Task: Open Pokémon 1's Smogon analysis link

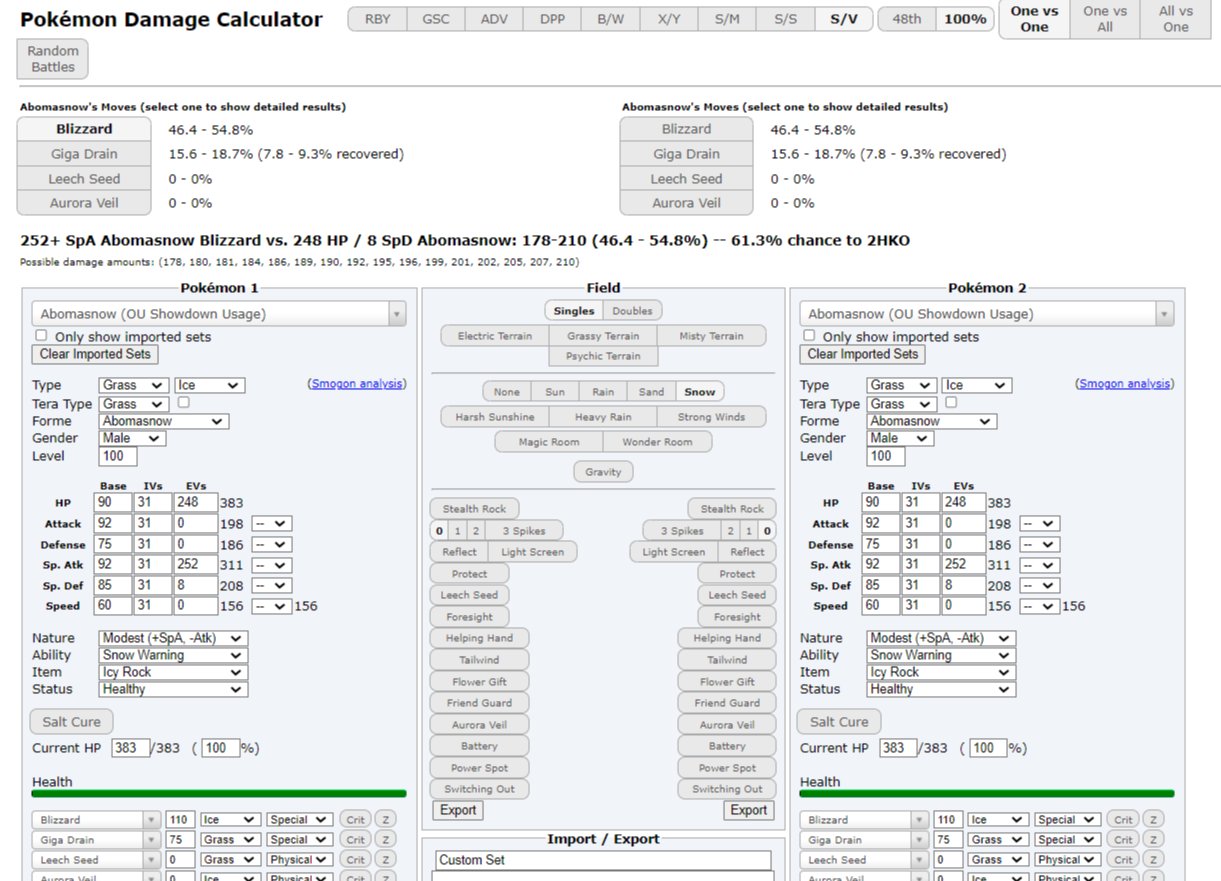Action: [357, 384]
